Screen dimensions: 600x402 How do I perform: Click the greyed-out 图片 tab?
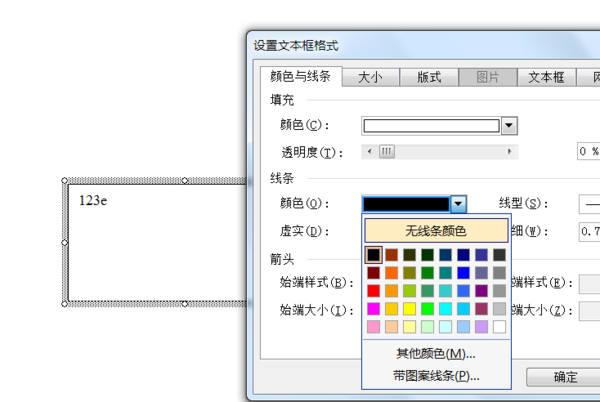click(x=488, y=78)
